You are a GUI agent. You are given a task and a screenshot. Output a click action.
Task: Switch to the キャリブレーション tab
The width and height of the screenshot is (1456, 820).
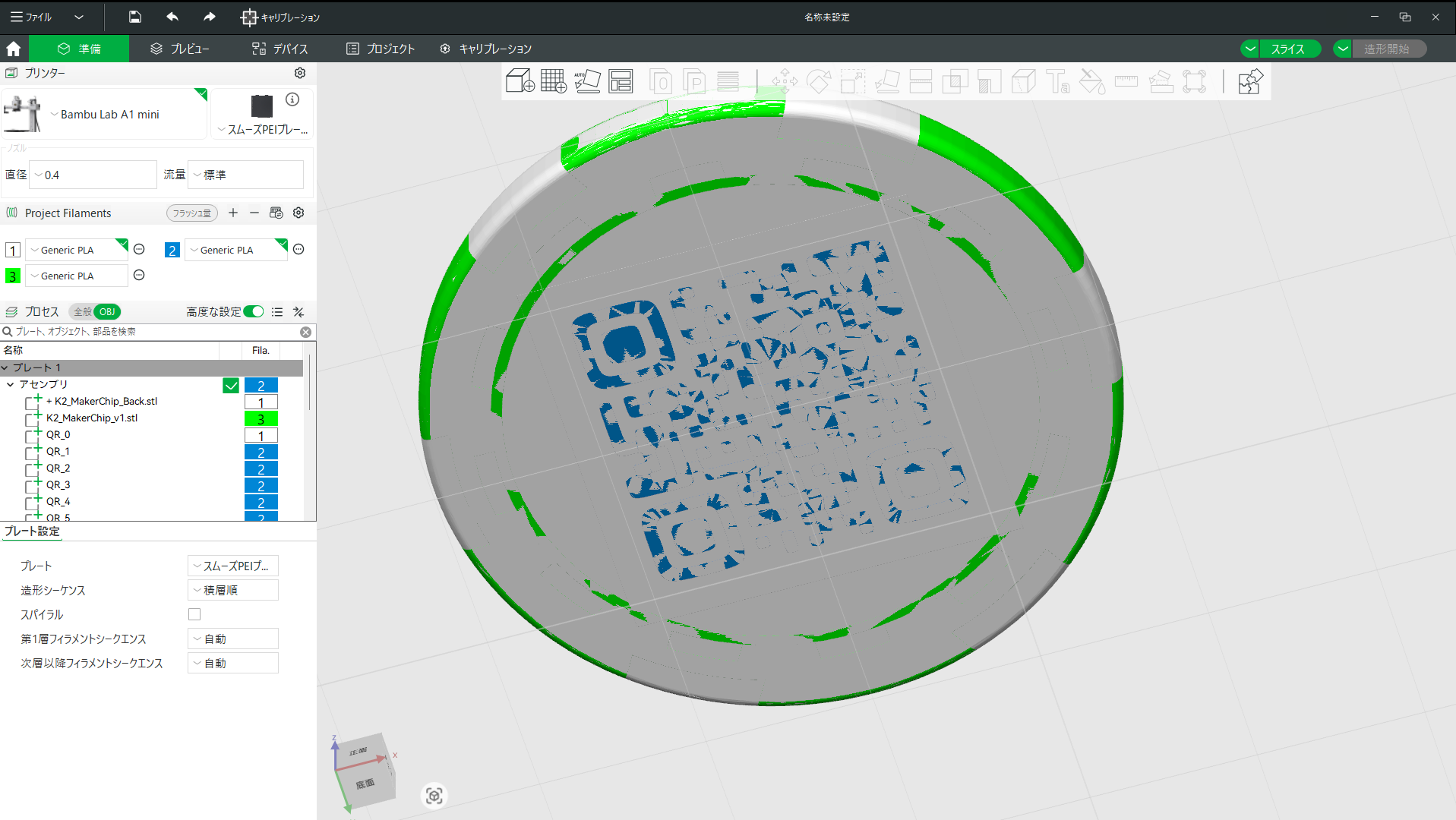(485, 49)
